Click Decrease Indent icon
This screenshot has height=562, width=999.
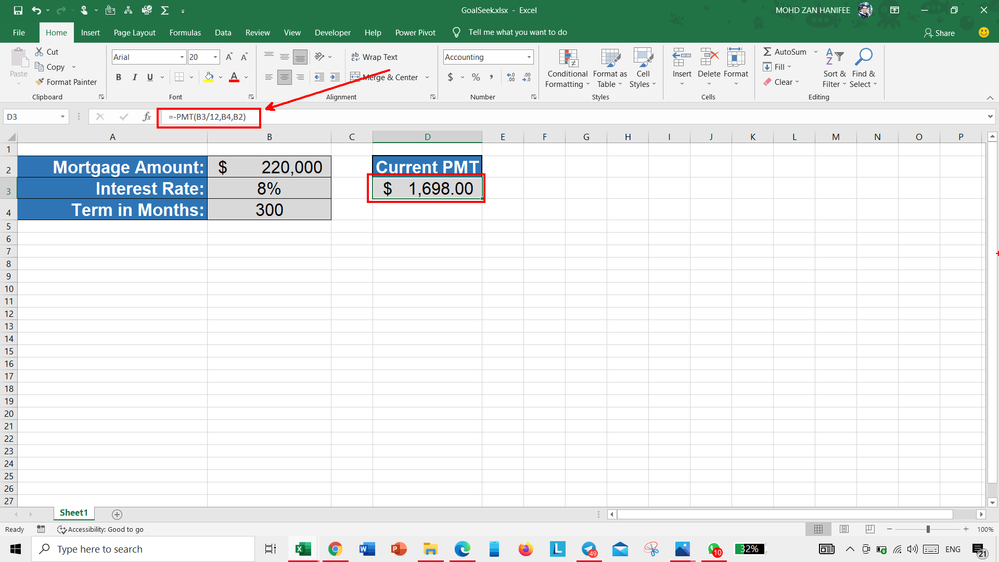(319, 77)
